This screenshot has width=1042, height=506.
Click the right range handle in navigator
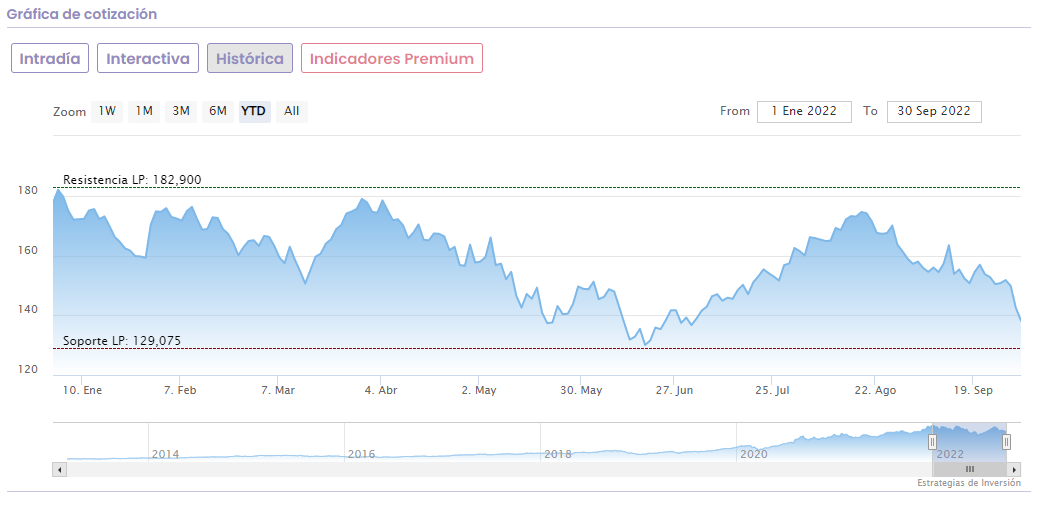[1006, 441]
